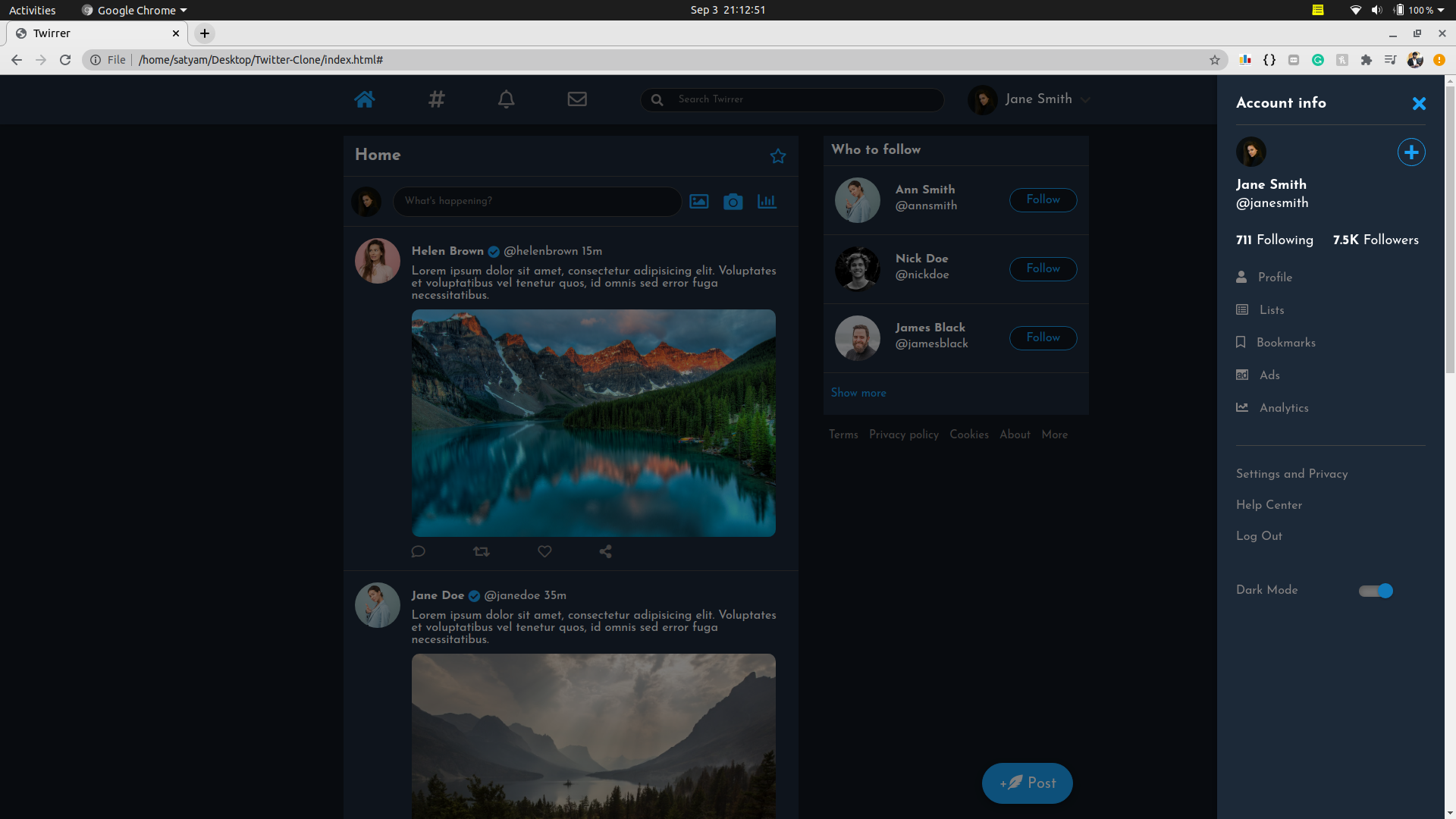1456x819 pixels.
Task: Select Log Out in the account panel
Action: coord(1258,536)
